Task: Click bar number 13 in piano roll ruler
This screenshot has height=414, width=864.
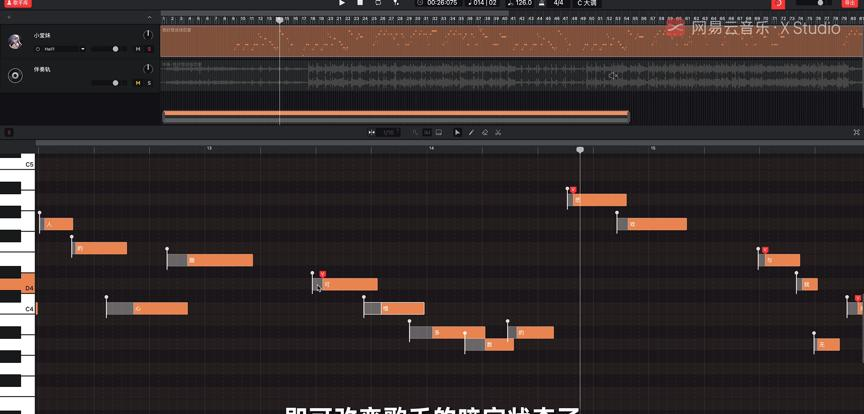Action: [x=209, y=148]
